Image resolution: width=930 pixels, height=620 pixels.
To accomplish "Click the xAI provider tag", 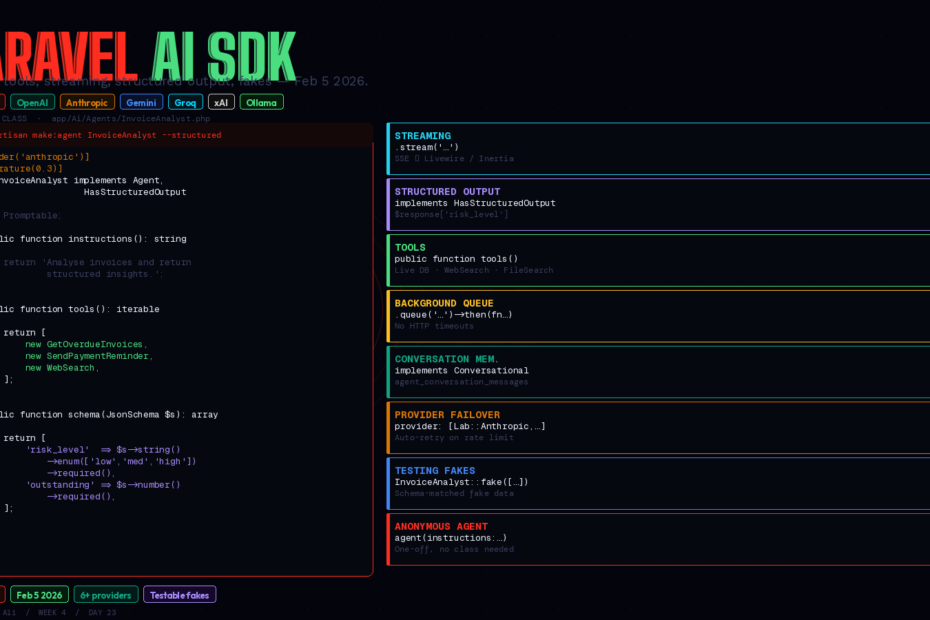I will (221, 102).
